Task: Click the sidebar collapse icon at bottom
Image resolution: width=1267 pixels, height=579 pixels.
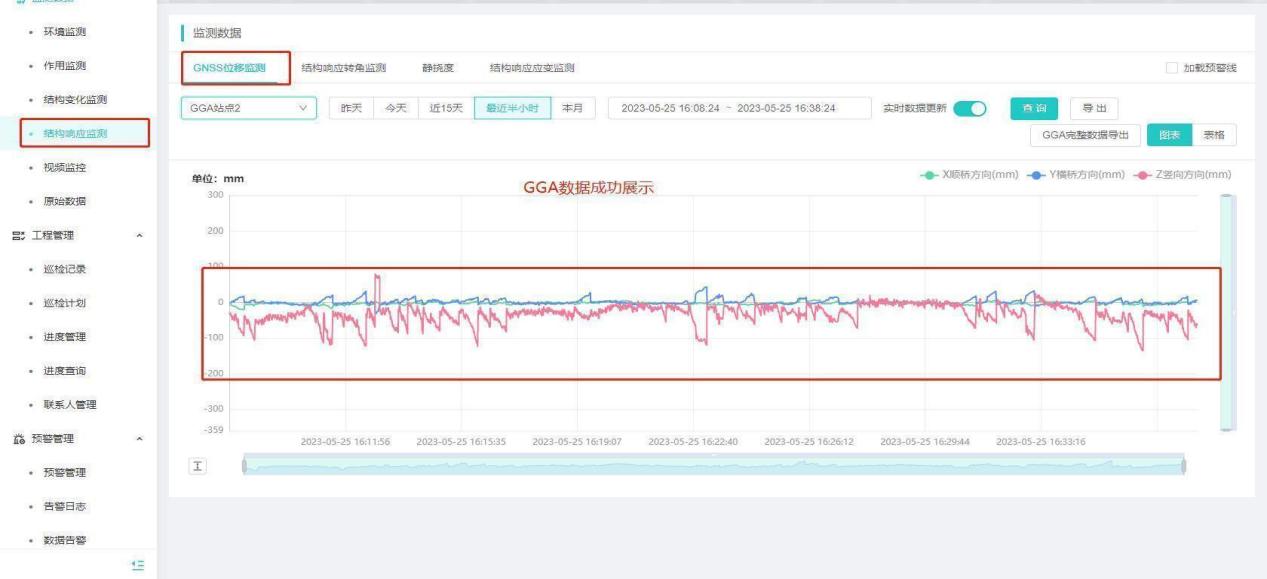Action: point(139,565)
